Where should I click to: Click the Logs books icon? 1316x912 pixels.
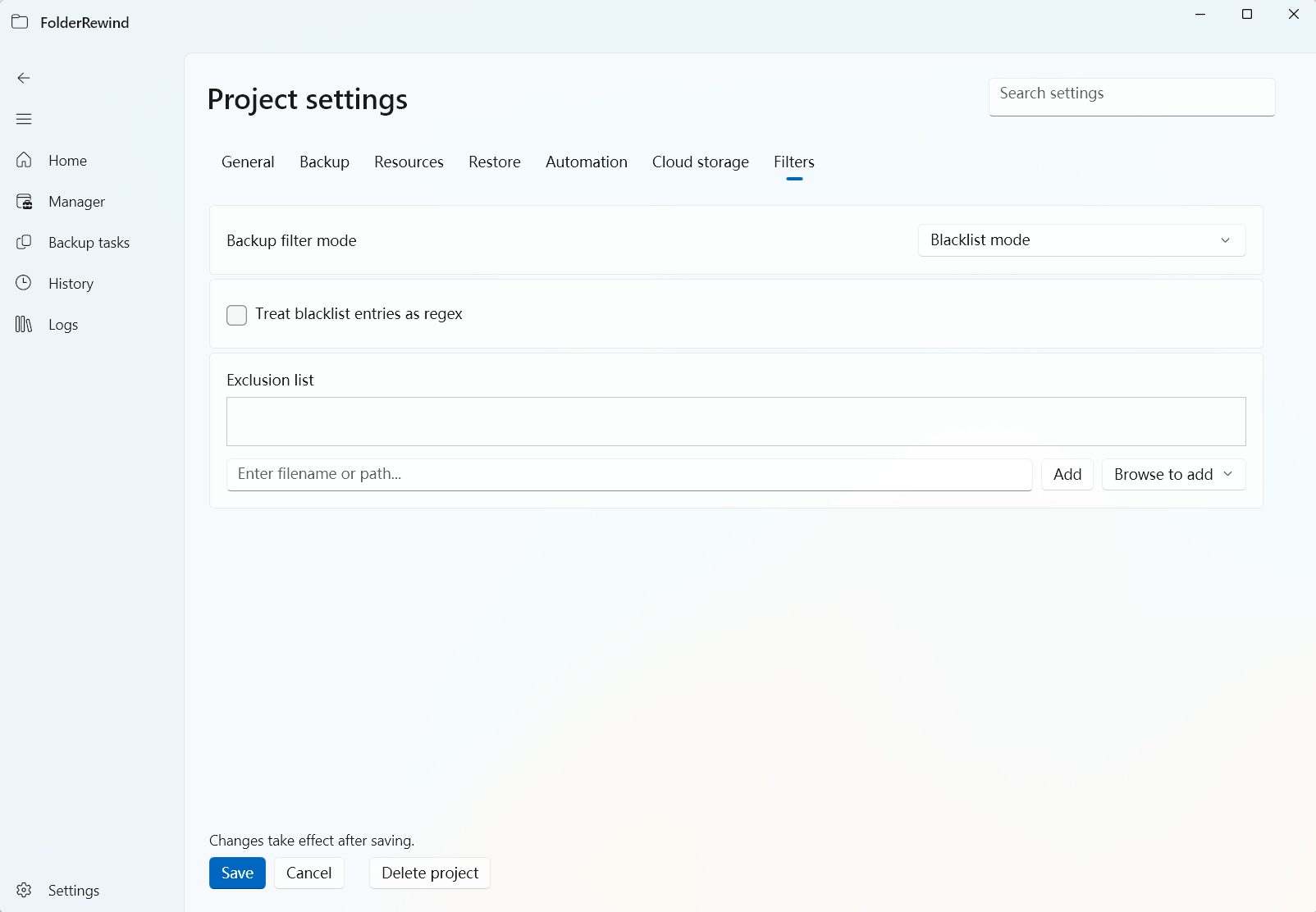tap(24, 324)
